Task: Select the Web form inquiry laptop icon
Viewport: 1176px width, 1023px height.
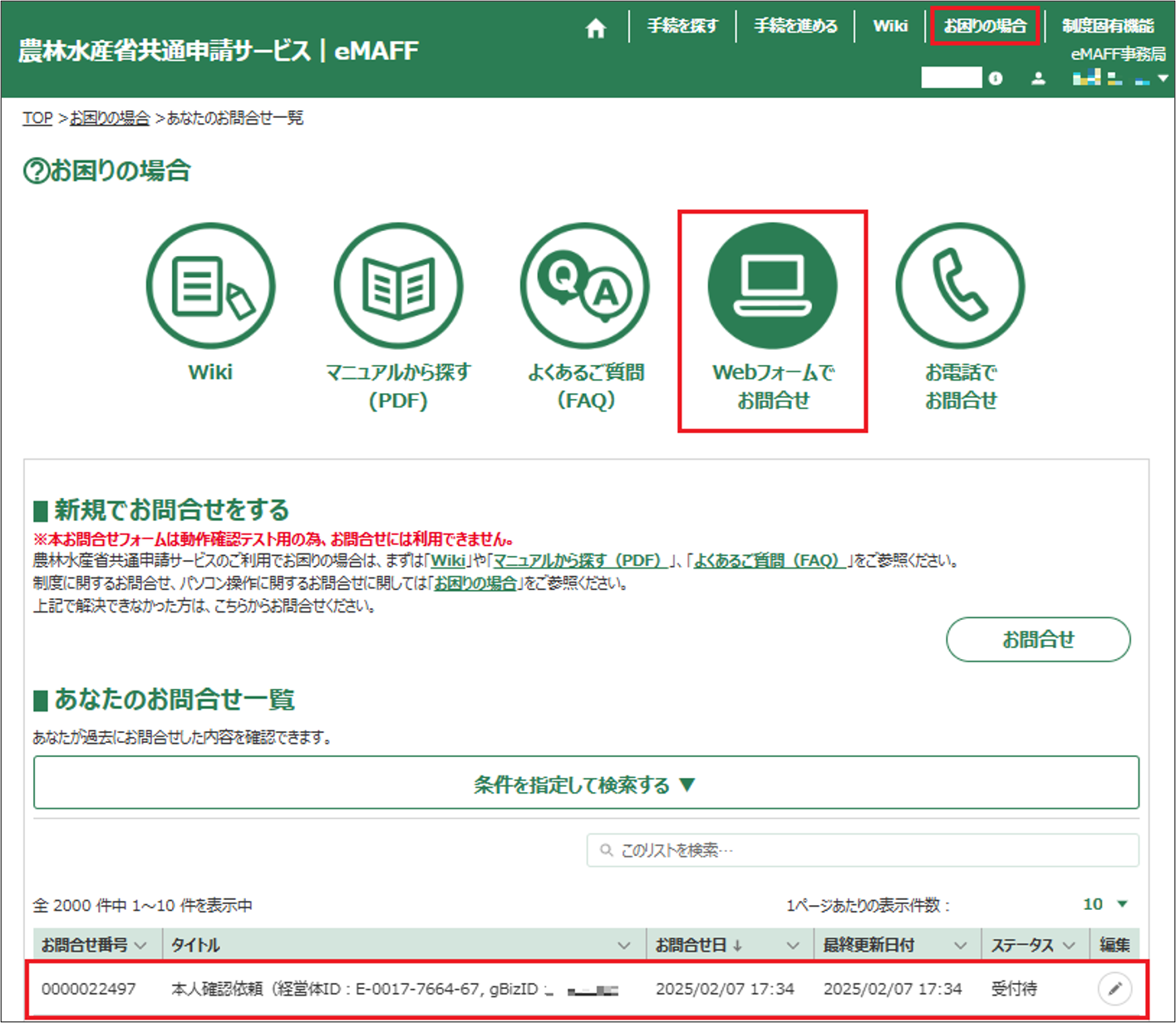Action: tap(772, 287)
